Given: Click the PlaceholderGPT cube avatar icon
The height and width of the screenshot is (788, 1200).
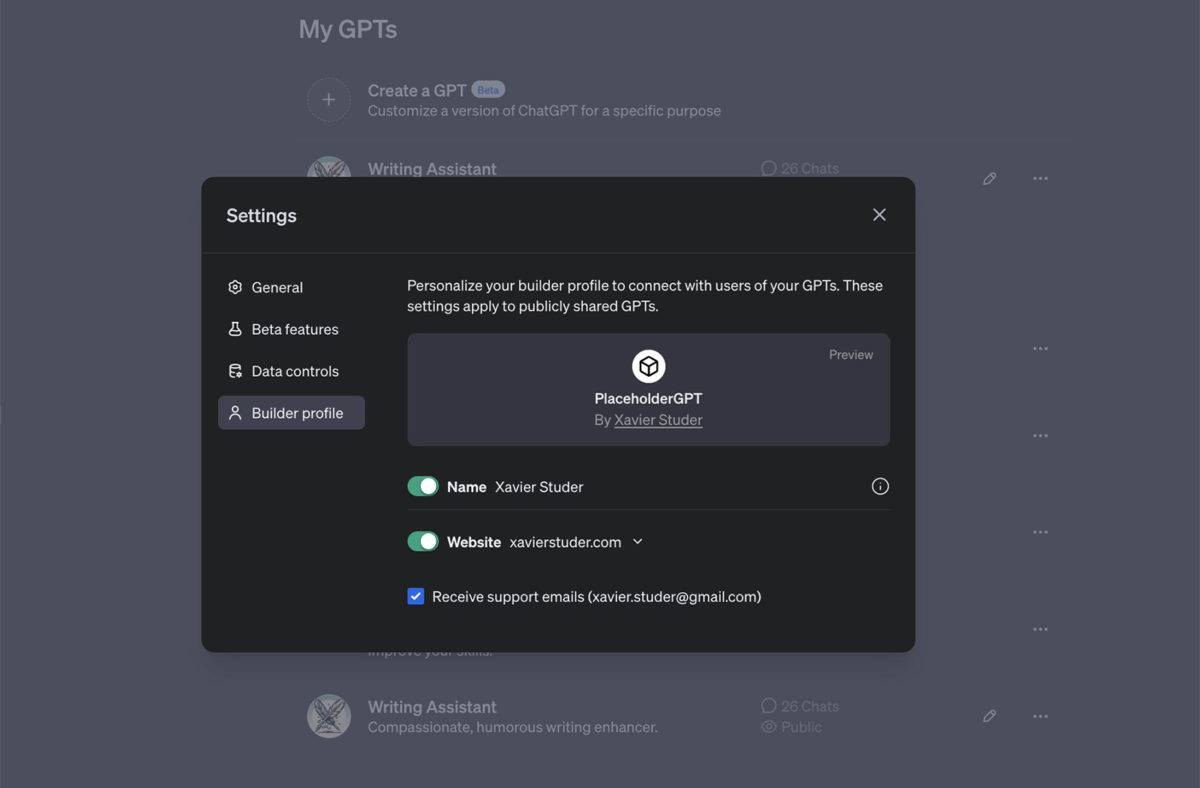Looking at the screenshot, I should [x=649, y=367].
